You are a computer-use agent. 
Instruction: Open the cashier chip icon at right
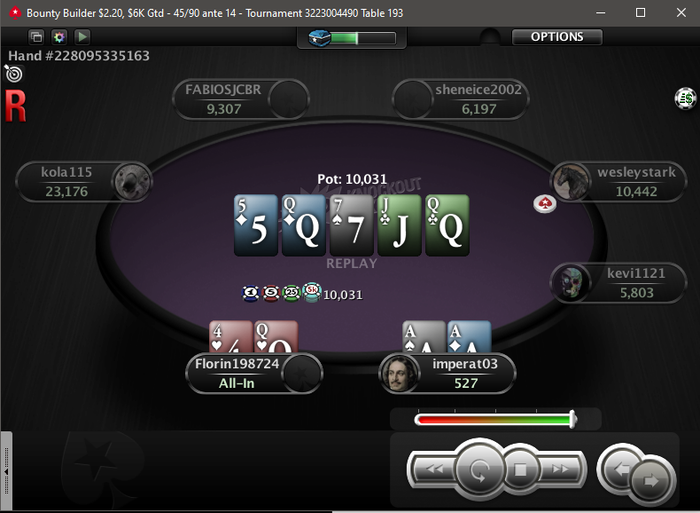tap(685, 98)
